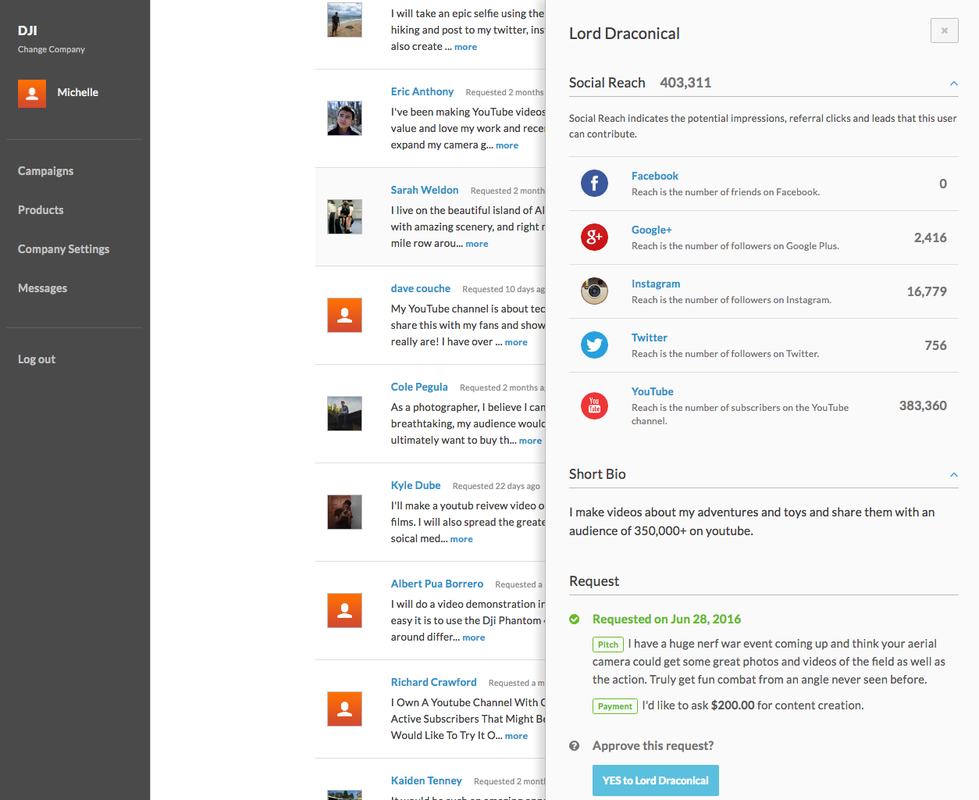Open the Instagram link in Social Reach
Image resolution: width=979 pixels, height=800 pixels.
[x=656, y=284]
